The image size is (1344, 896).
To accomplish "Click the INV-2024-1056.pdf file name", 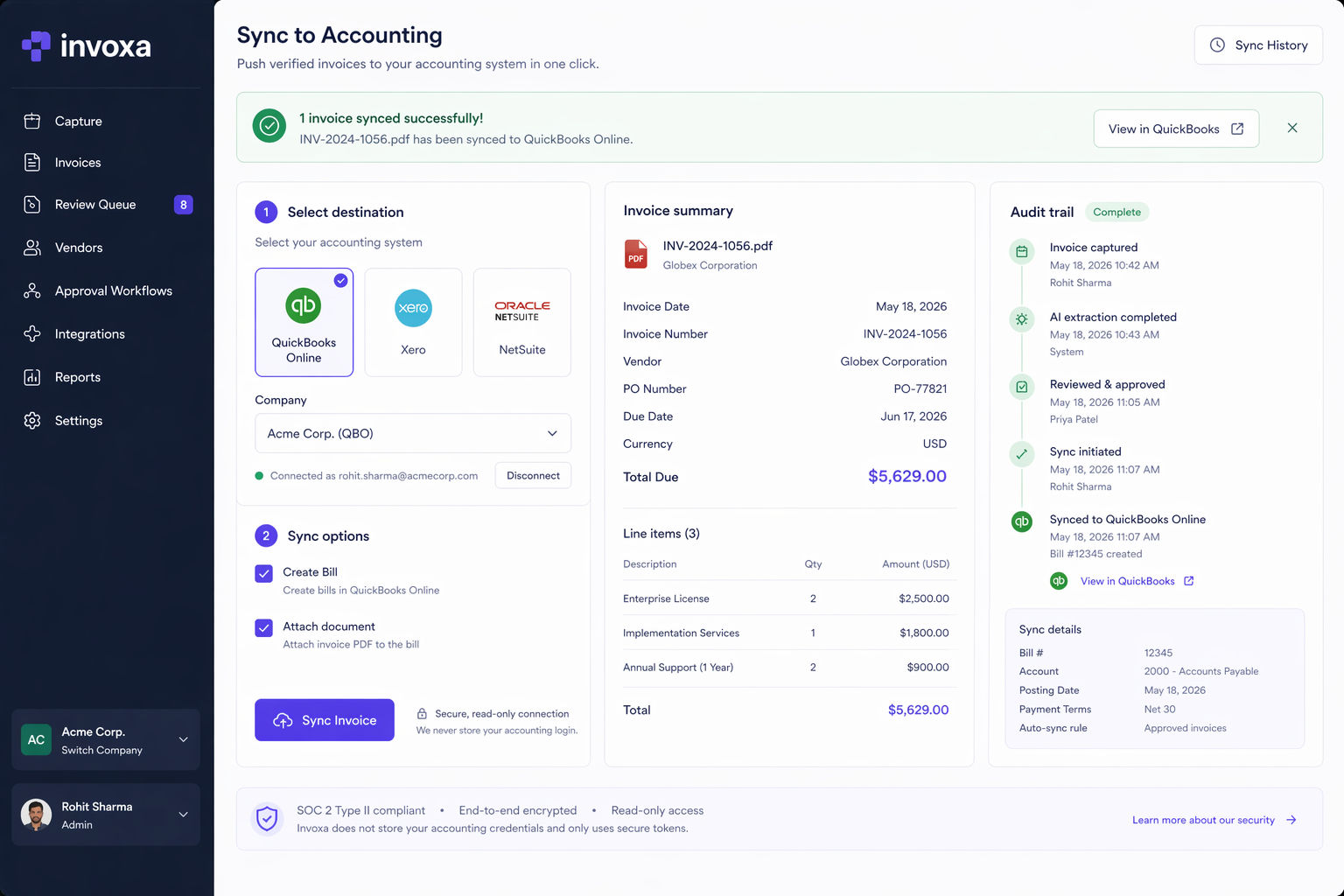I will 717,246.
